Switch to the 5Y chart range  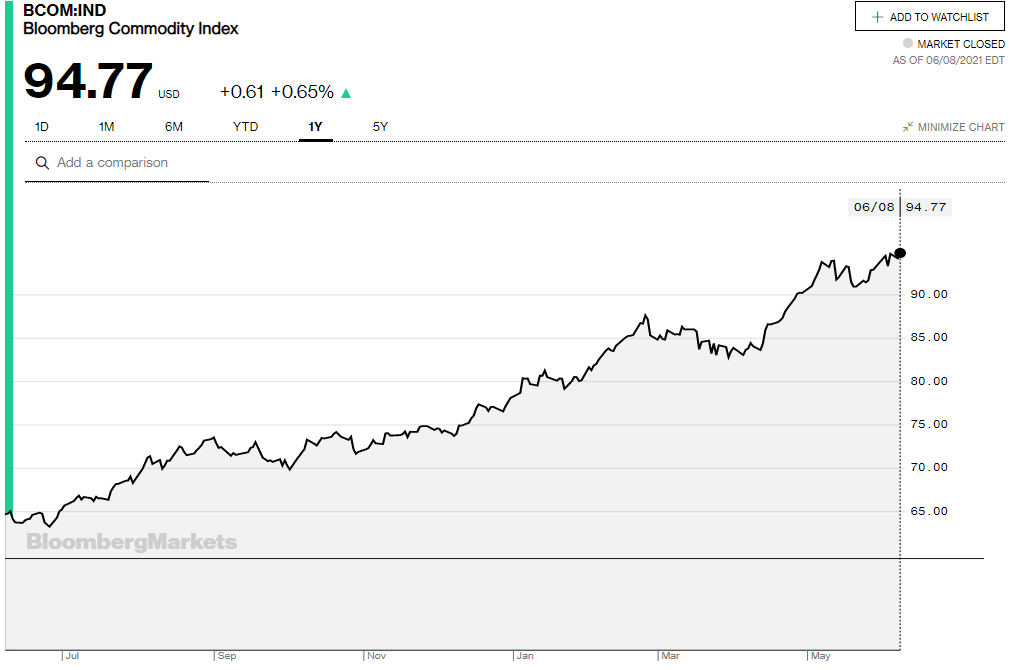380,127
